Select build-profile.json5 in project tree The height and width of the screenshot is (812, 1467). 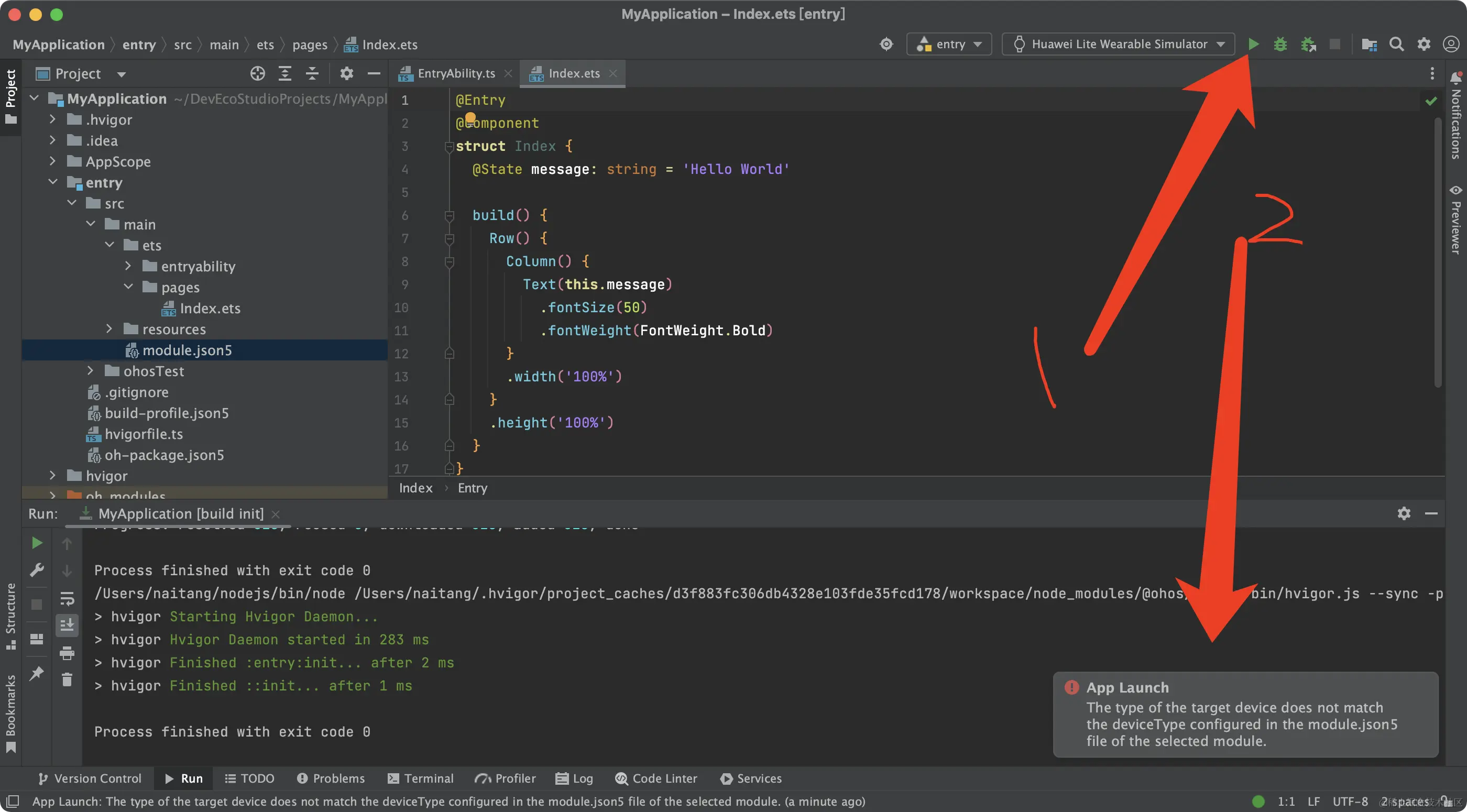click(166, 413)
